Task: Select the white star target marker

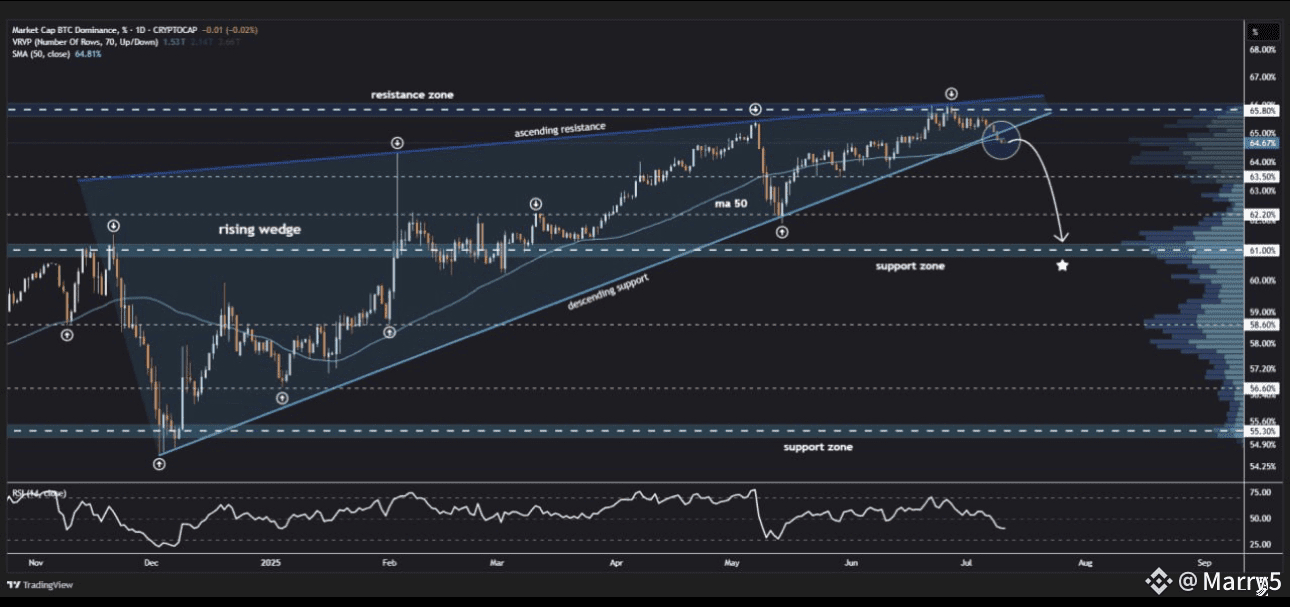Action: tap(1062, 266)
